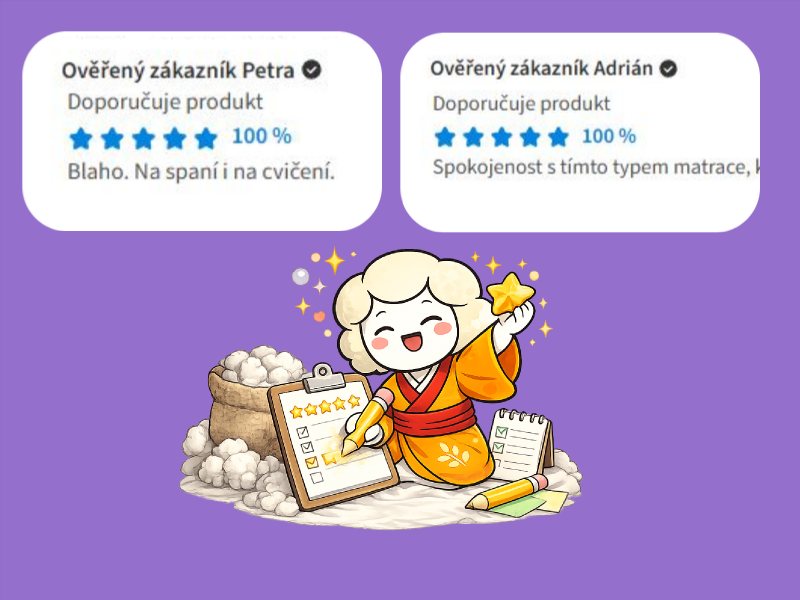Click the 'Ověřený zákazník Adrián' heading

tap(541, 68)
